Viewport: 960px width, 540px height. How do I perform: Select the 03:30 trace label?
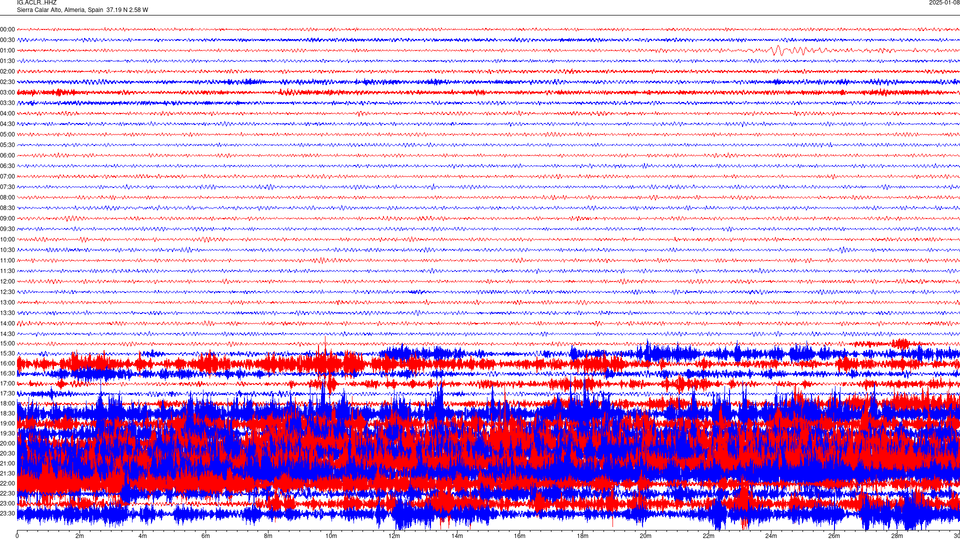pos(7,103)
